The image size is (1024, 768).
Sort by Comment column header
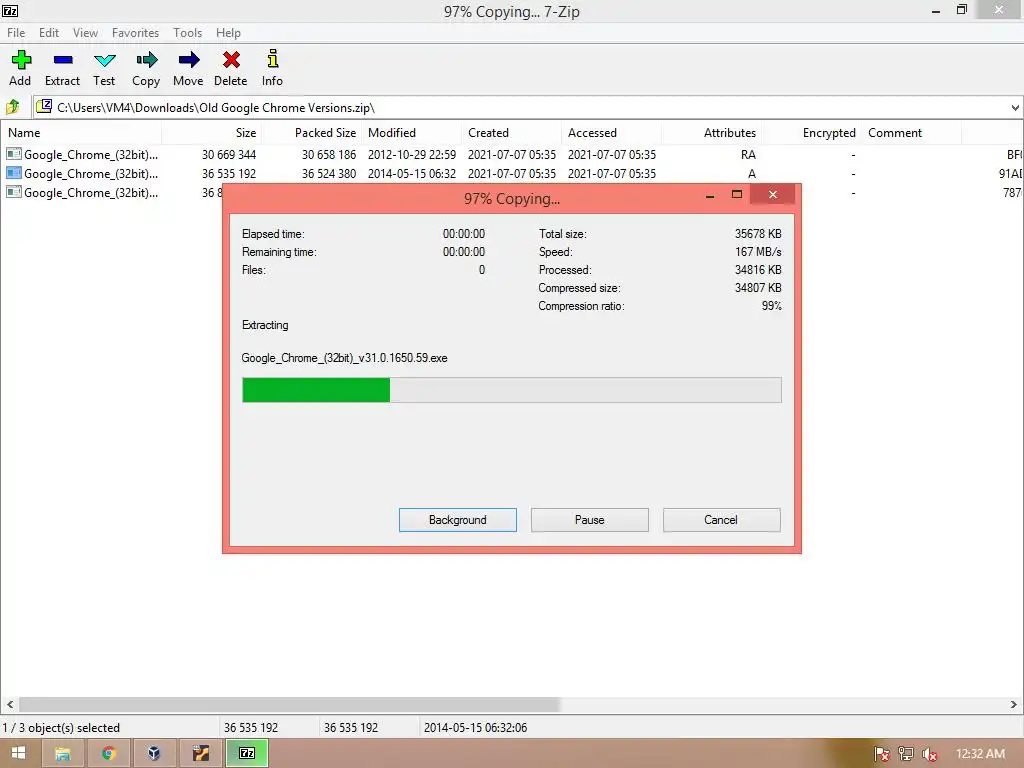click(911, 133)
